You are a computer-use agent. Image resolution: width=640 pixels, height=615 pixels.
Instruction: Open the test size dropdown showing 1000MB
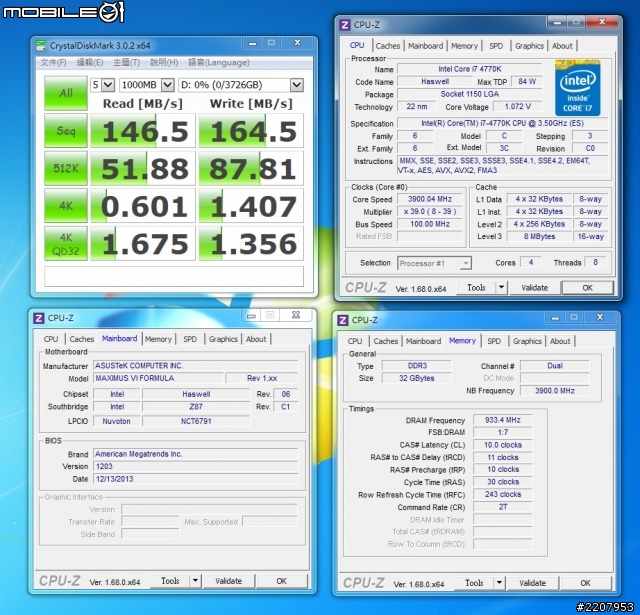click(147, 85)
